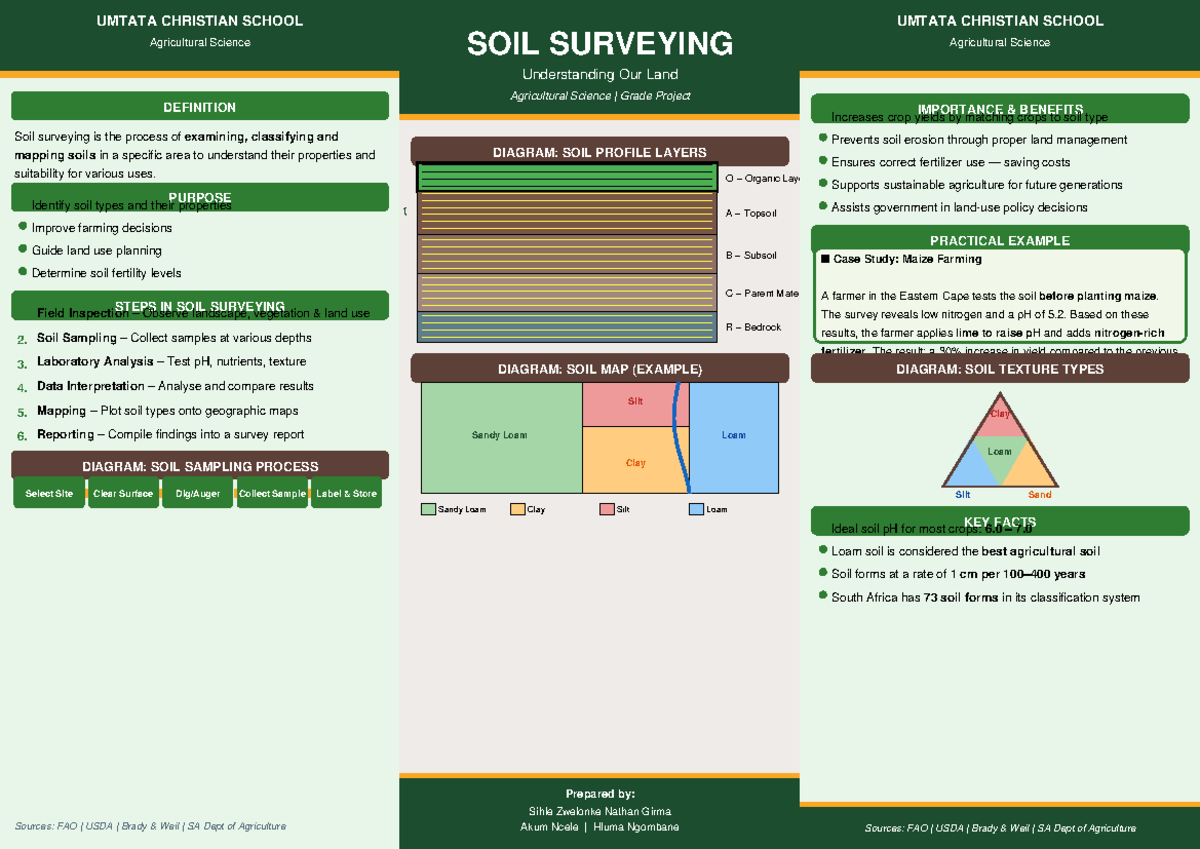Click the 'Clear Surface' step box

click(x=123, y=493)
